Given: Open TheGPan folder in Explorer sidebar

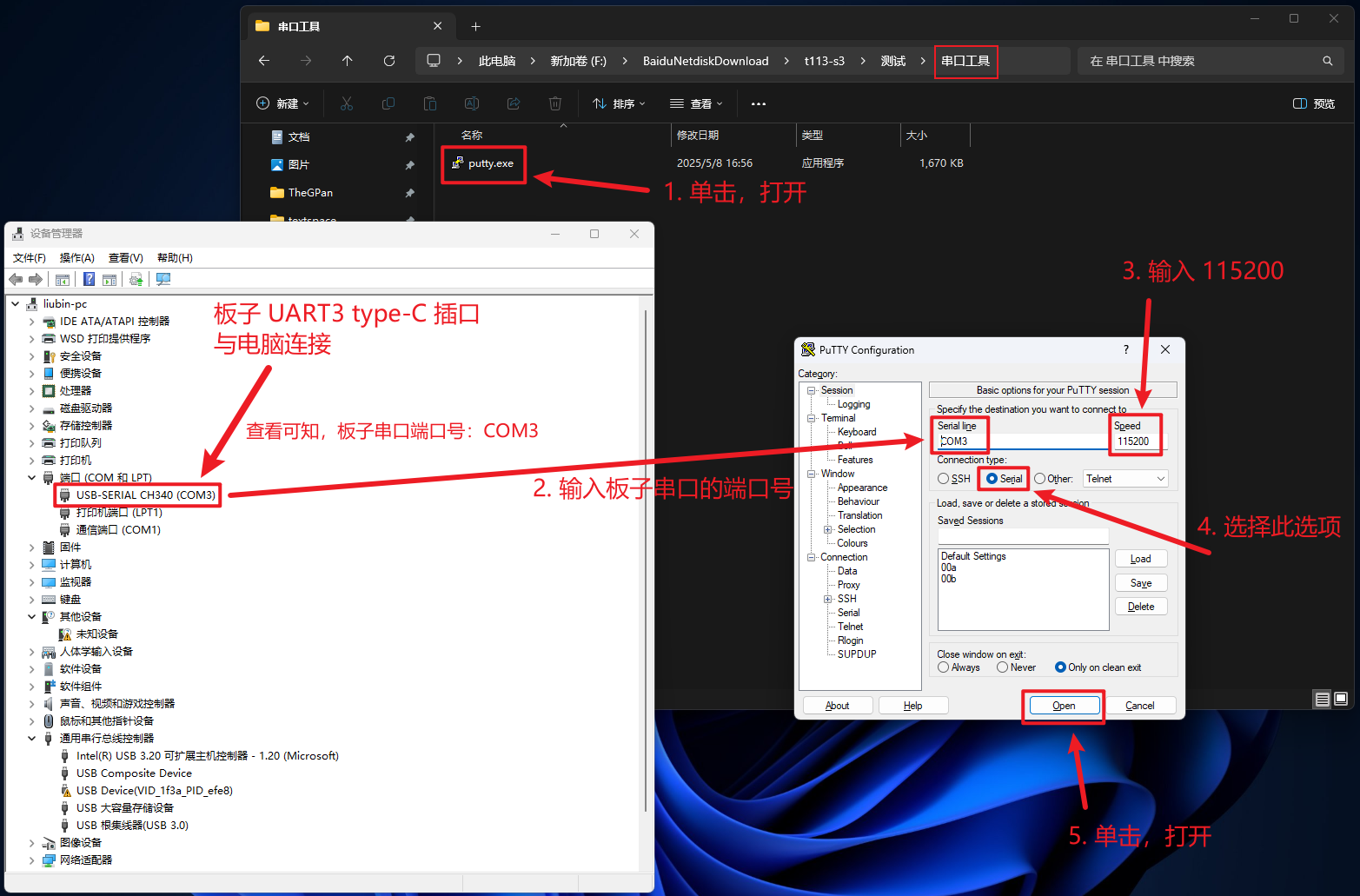Looking at the screenshot, I should tap(302, 192).
